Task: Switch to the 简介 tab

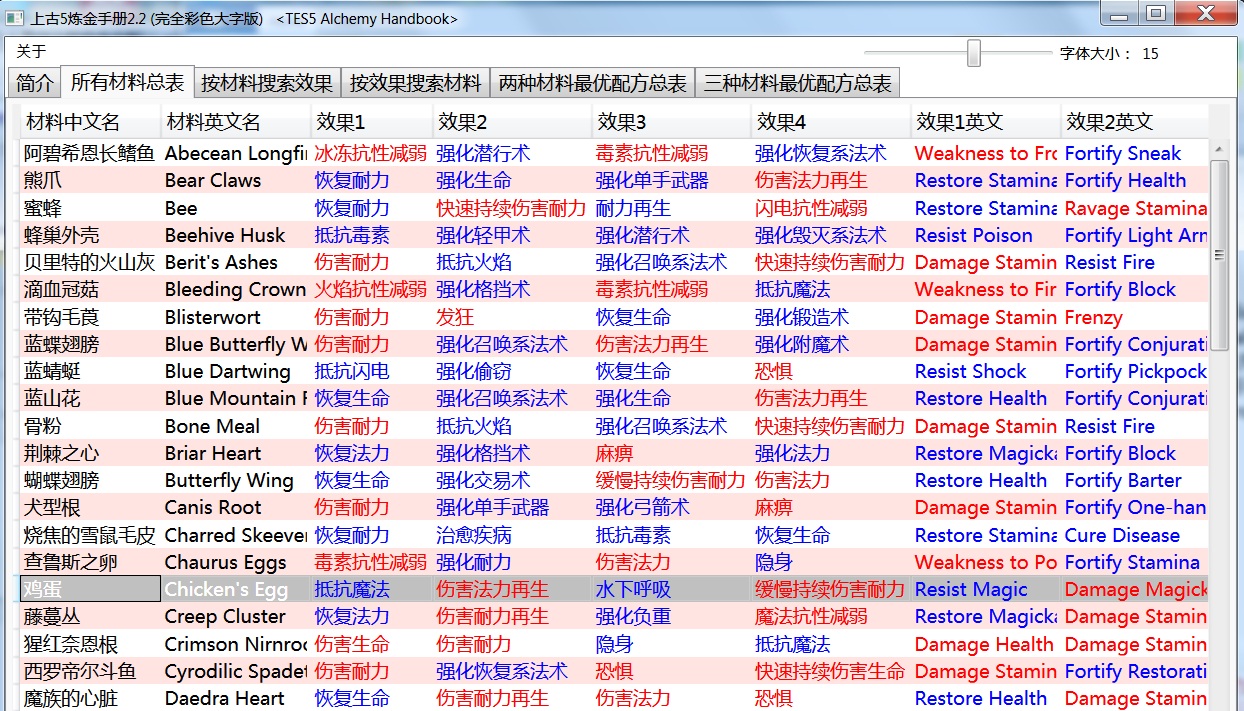Action: pos(35,83)
